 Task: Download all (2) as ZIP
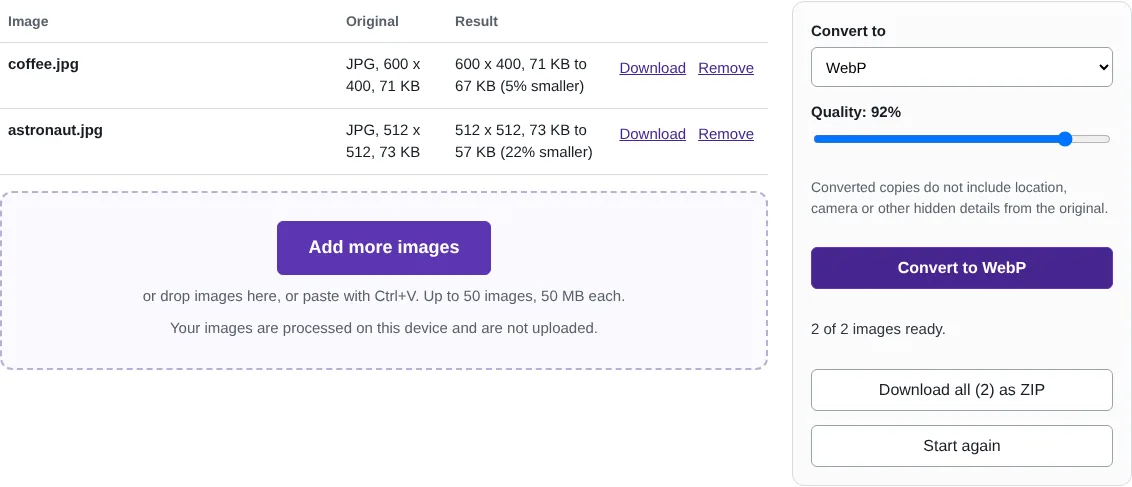click(x=962, y=390)
